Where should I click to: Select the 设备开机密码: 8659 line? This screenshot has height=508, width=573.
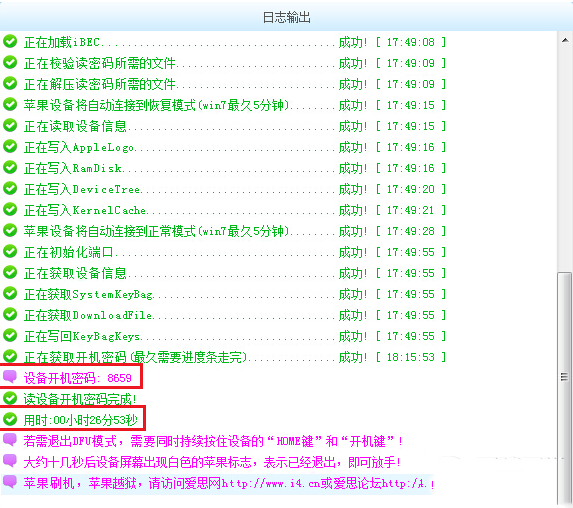(77, 378)
